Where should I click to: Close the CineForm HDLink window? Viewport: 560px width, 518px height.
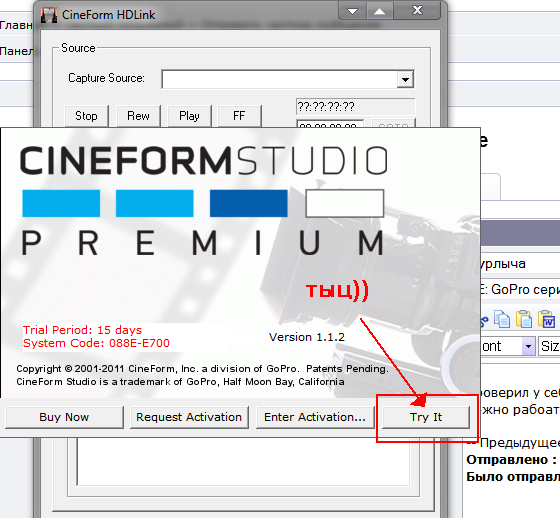point(417,11)
